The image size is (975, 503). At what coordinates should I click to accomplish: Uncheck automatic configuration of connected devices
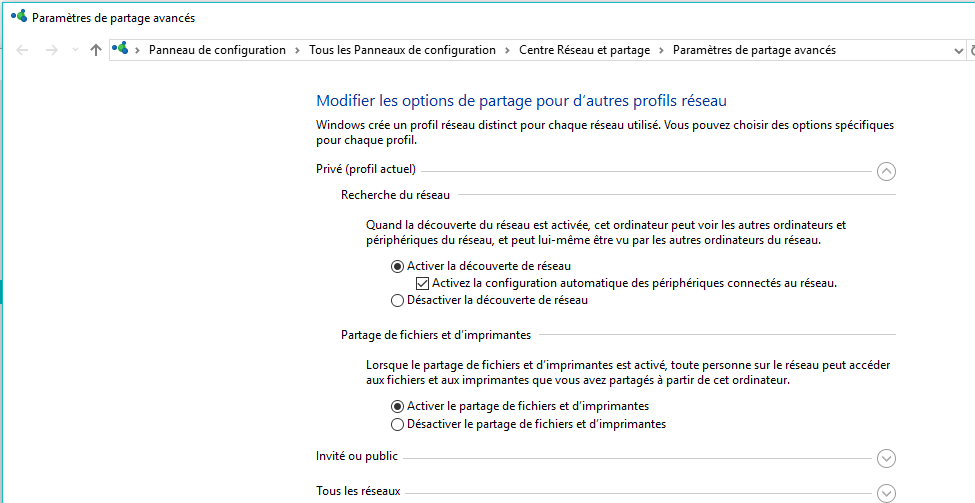422,283
